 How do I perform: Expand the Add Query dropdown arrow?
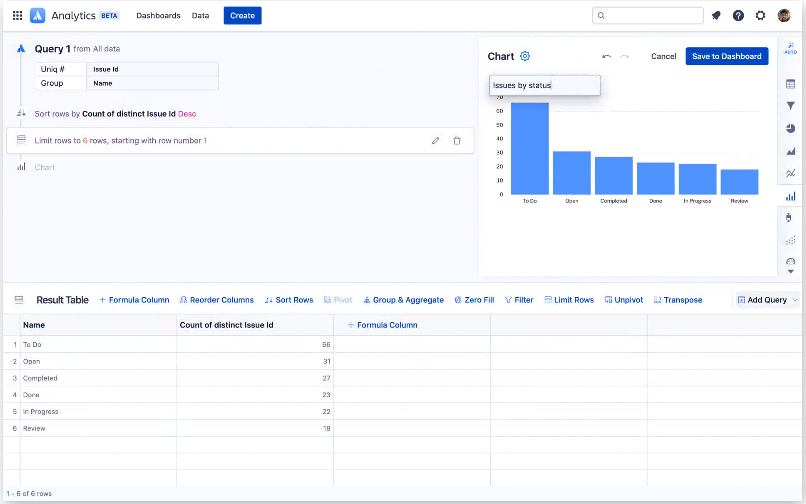tap(795, 300)
